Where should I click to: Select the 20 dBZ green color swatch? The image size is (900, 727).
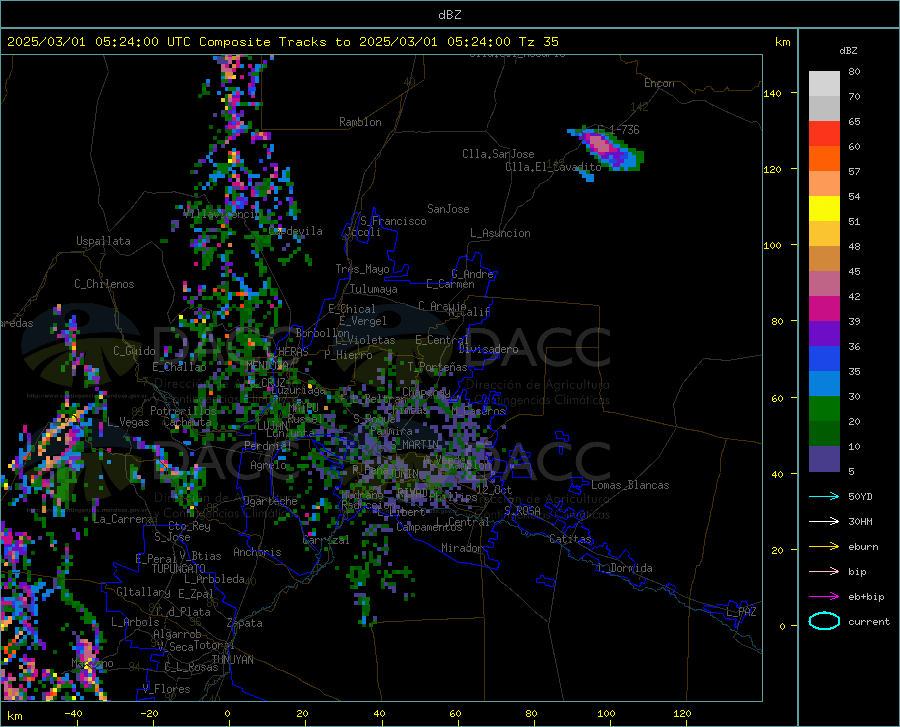coord(824,409)
